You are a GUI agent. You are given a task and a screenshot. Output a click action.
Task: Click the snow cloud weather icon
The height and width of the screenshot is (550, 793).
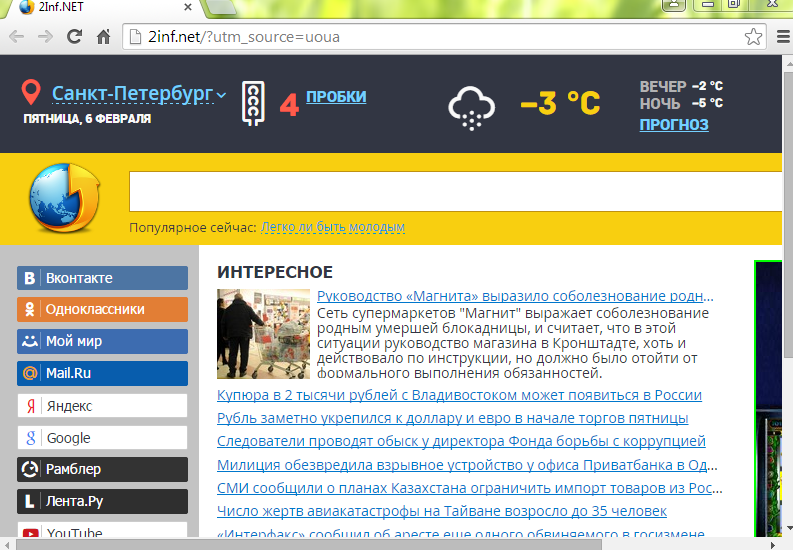pyautogui.click(x=471, y=108)
